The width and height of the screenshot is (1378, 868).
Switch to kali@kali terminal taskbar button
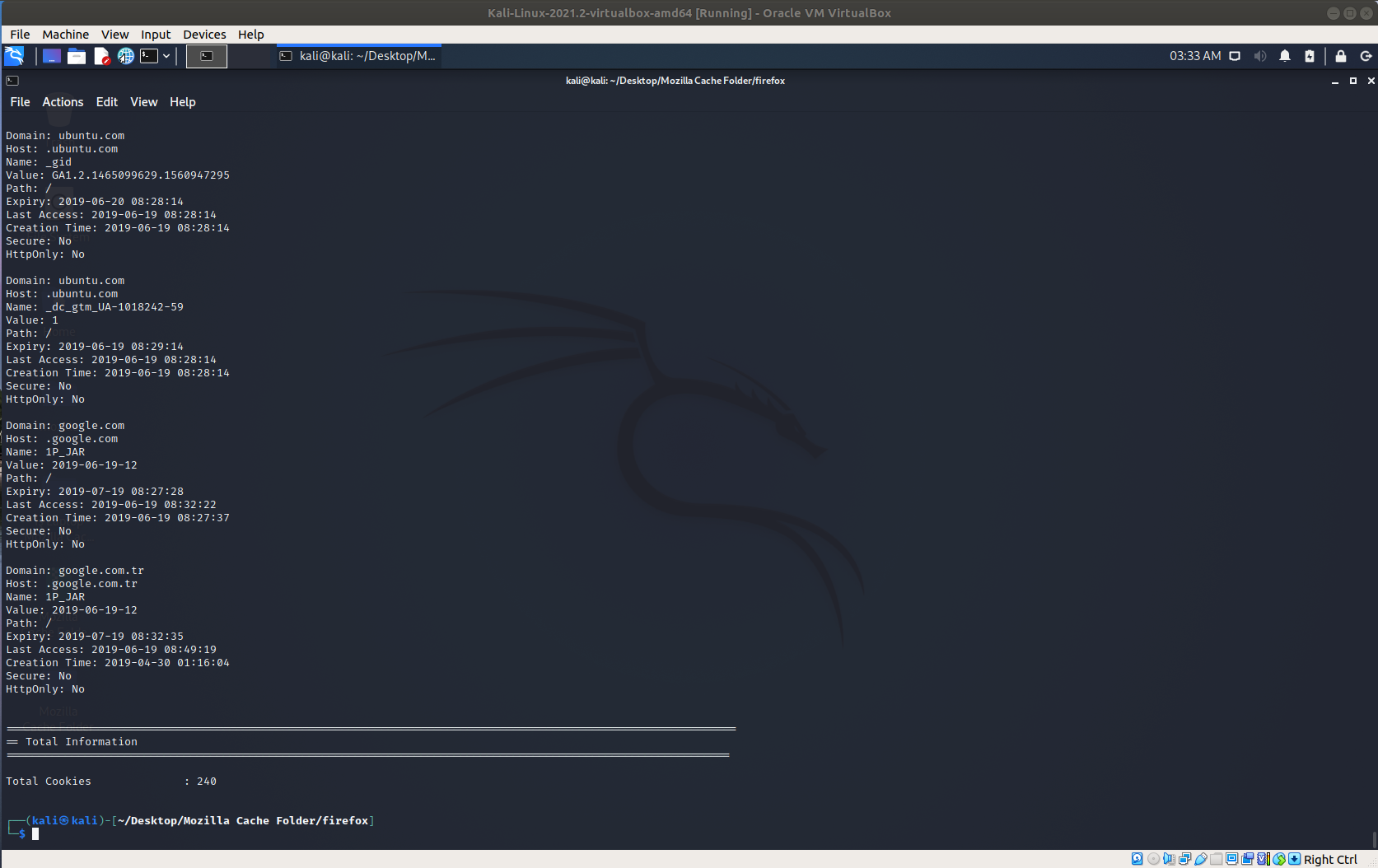(357, 56)
